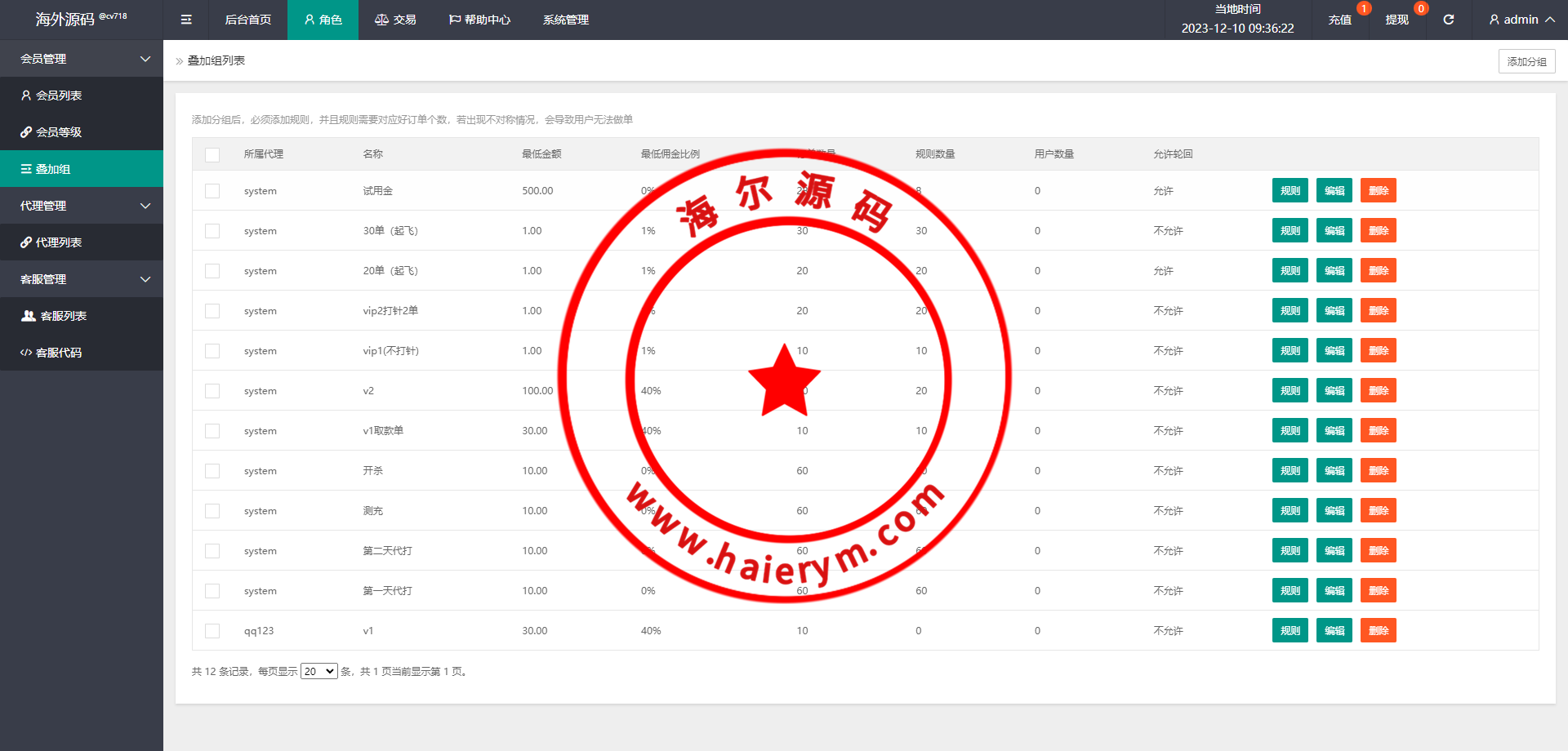This screenshot has height=751, width=1568.
Task: Open 客服代码 sidebar entry
Action: pyautogui.click(x=59, y=353)
